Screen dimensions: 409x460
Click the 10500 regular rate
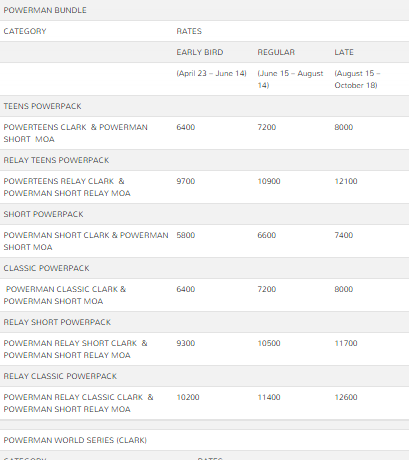click(269, 343)
